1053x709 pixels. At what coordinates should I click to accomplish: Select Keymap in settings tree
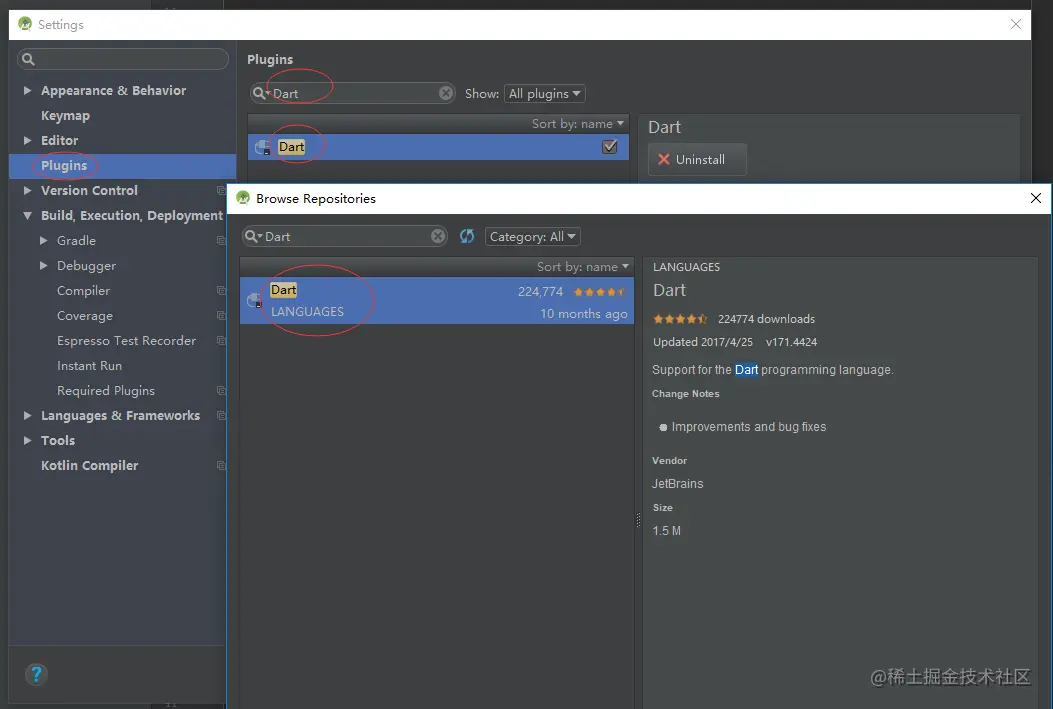pyautogui.click(x=65, y=115)
